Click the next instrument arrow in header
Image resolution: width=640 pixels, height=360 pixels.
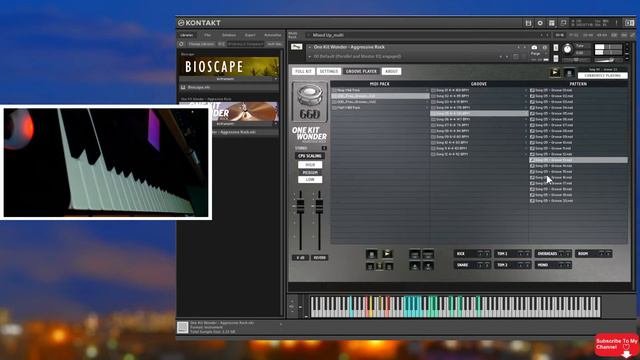click(x=524, y=47)
